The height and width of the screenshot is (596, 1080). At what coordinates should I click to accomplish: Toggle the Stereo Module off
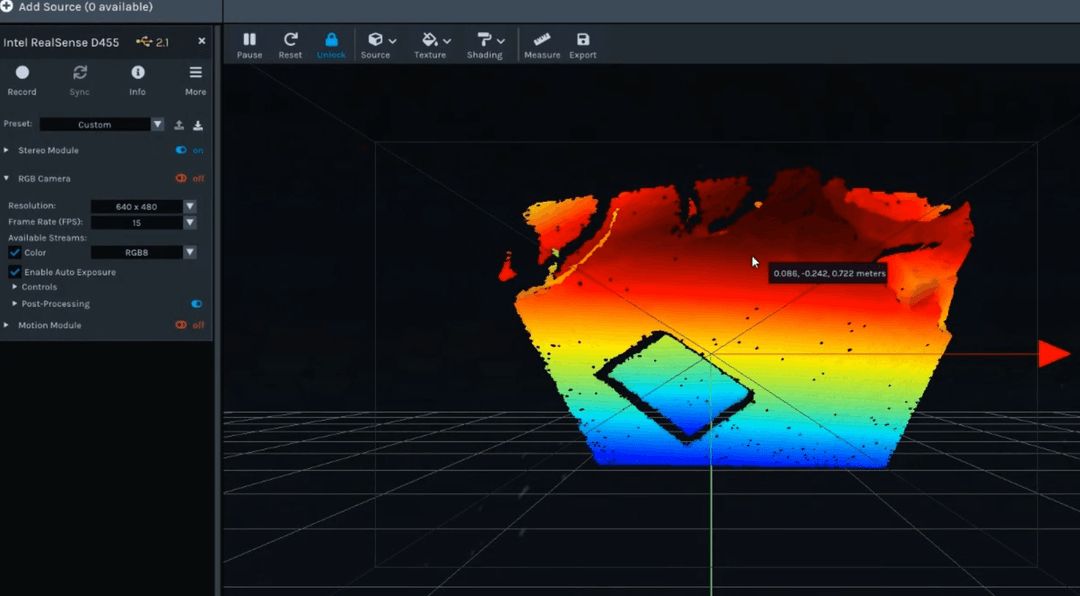(x=182, y=150)
